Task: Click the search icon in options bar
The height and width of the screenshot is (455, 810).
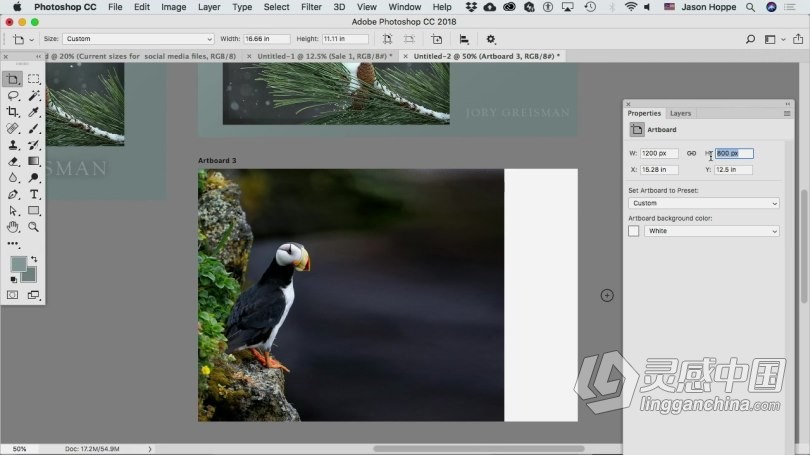Action: point(750,39)
